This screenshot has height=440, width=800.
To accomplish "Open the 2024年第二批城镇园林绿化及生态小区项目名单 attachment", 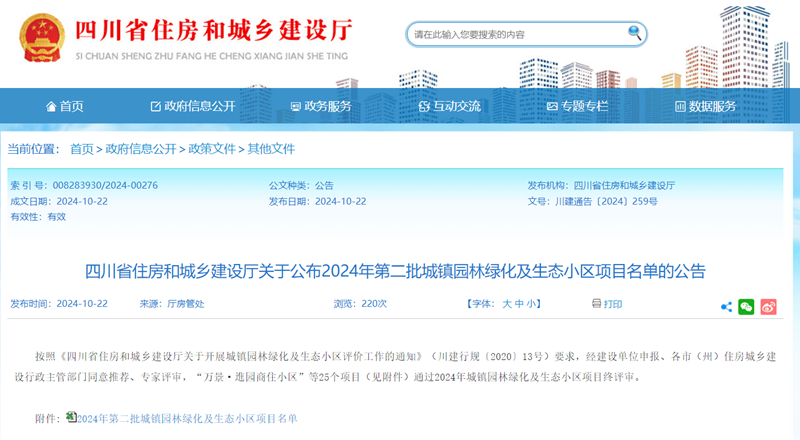I will [x=187, y=417].
